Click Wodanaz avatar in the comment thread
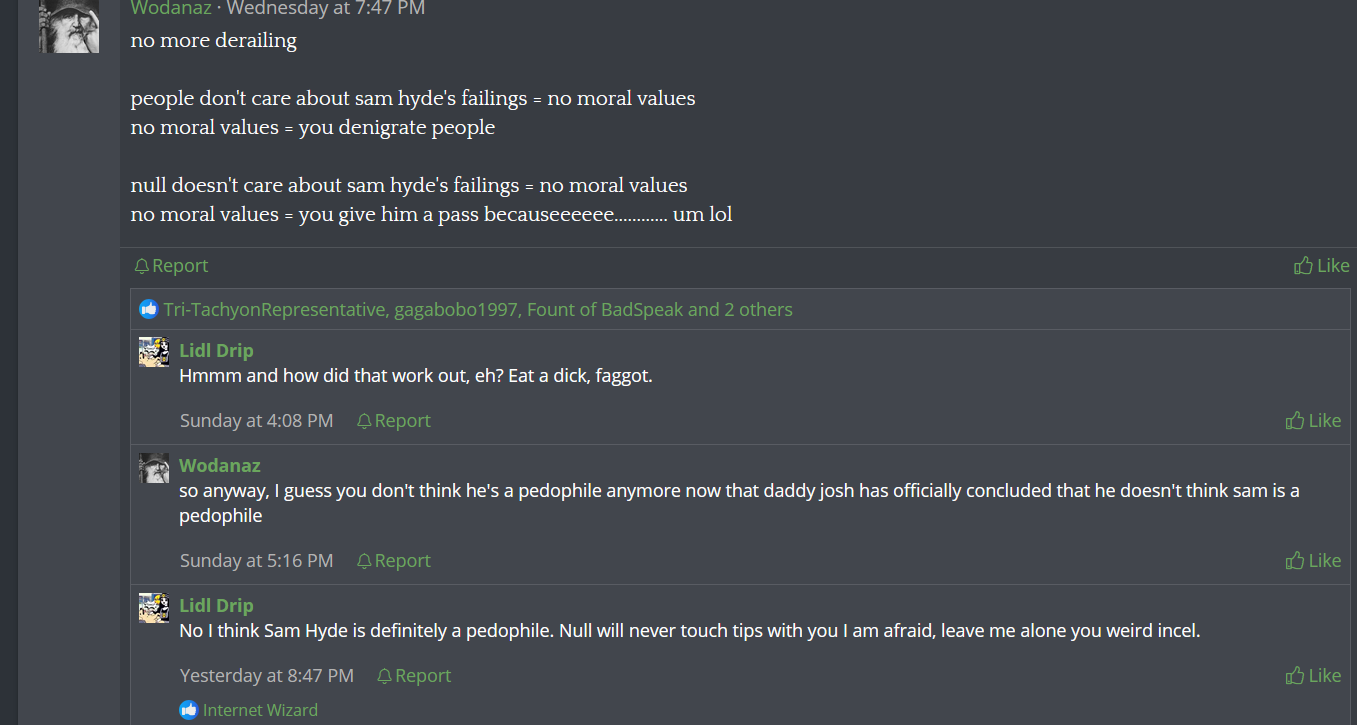 (x=154, y=467)
